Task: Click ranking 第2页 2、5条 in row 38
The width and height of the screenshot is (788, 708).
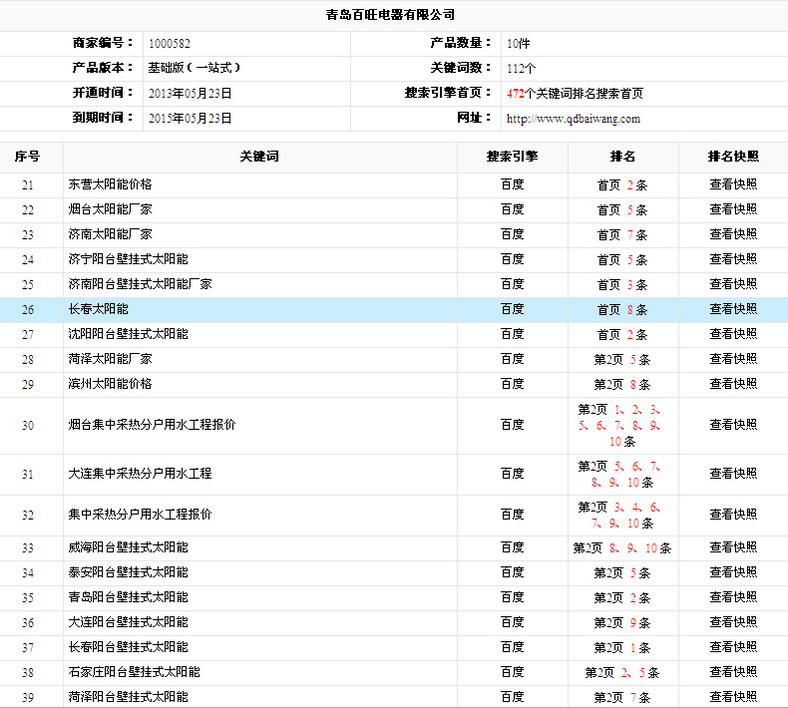Action: (x=622, y=673)
